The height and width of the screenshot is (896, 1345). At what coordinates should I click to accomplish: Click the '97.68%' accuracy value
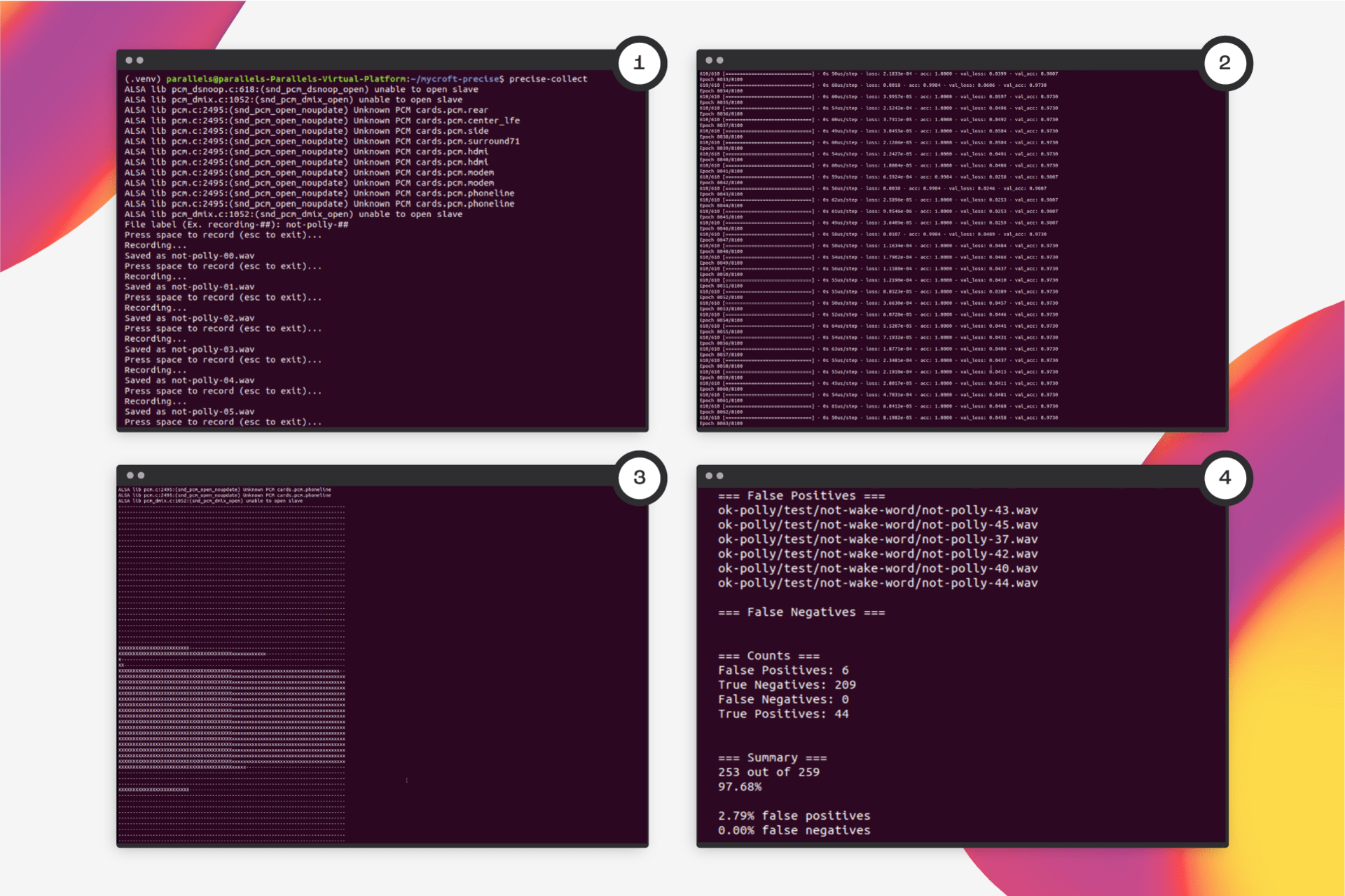coord(740,787)
